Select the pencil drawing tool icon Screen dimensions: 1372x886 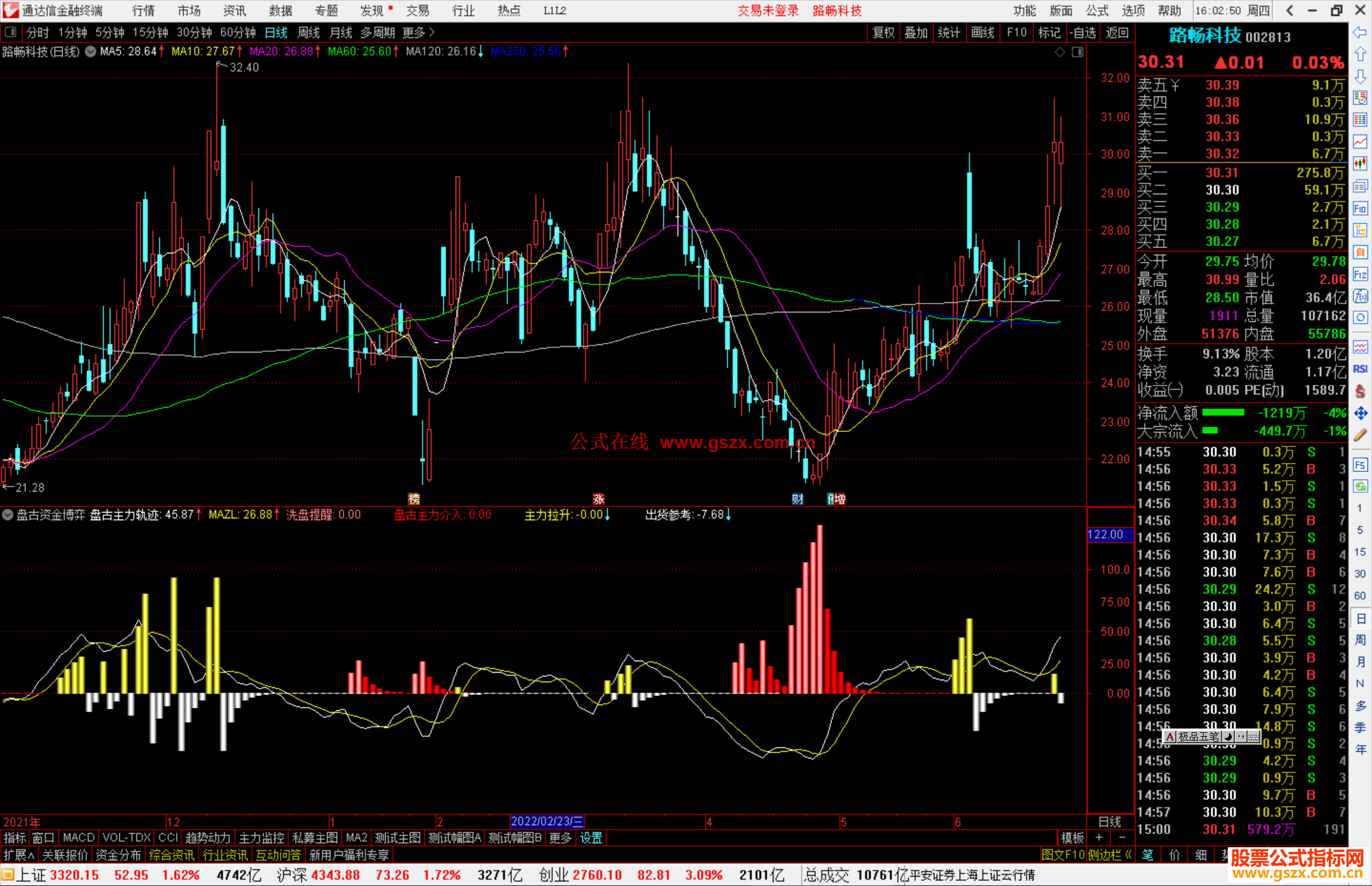pyautogui.click(x=1360, y=435)
